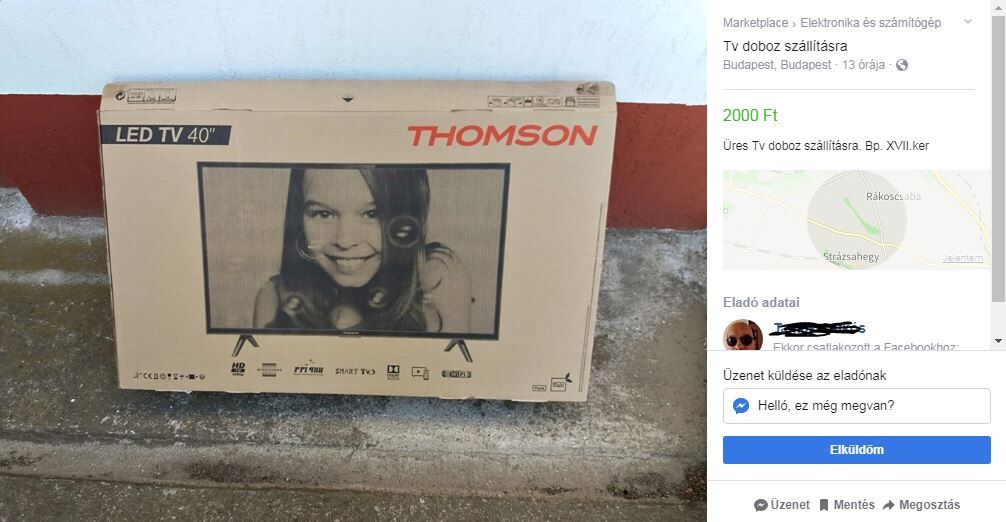Open the Thomson TV box photo
This screenshot has width=1006, height=522.
[353, 261]
